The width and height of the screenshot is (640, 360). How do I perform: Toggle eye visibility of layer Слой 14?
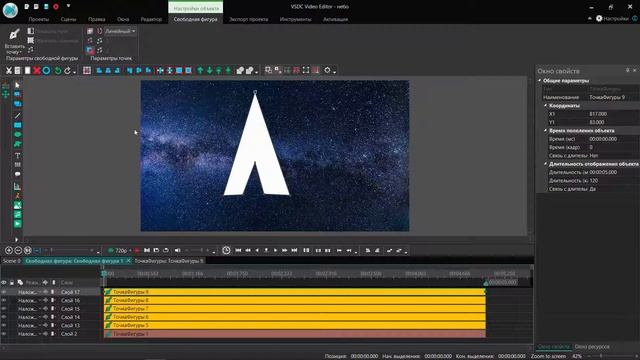[4, 317]
